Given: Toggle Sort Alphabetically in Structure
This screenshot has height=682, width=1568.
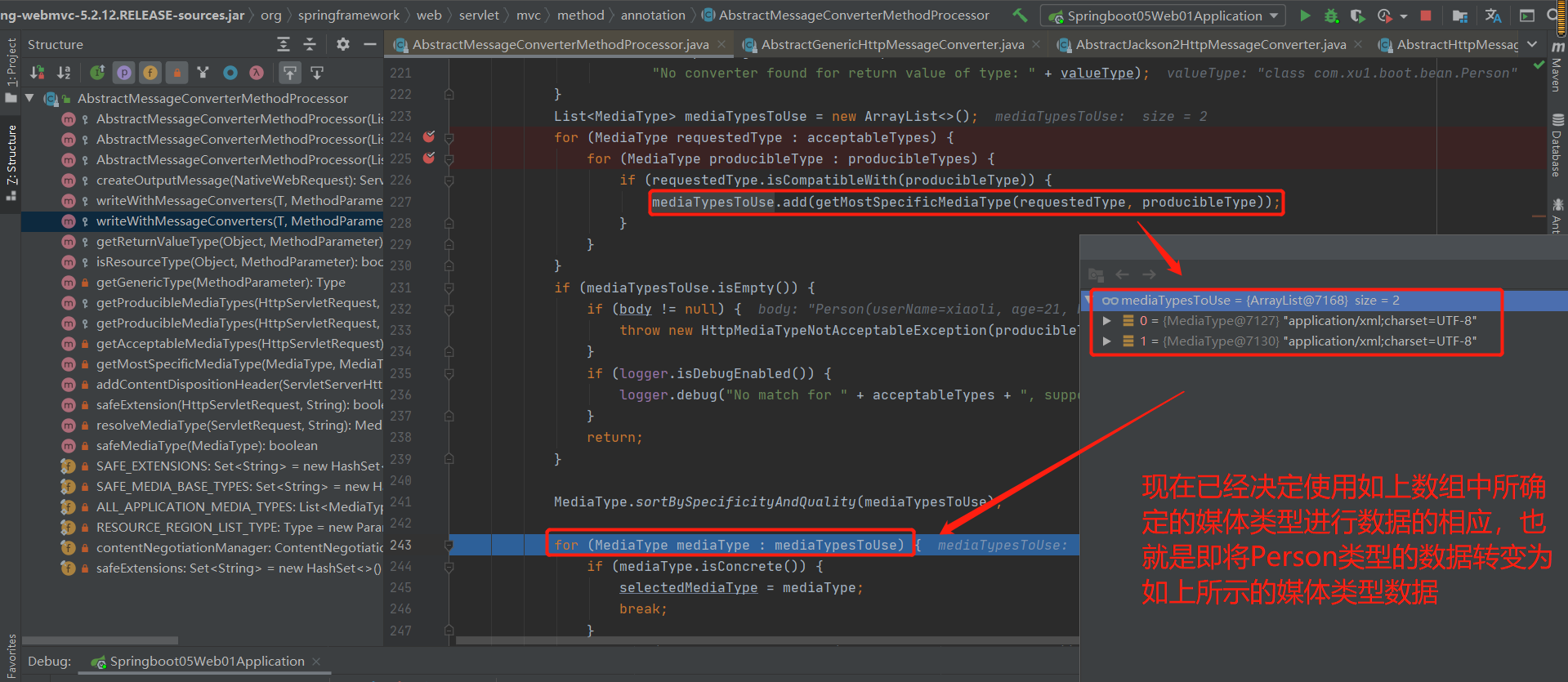Looking at the screenshot, I should (x=64, y=73).
